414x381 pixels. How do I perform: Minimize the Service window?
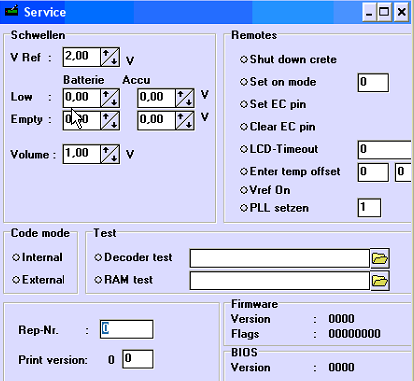point(369,13)
